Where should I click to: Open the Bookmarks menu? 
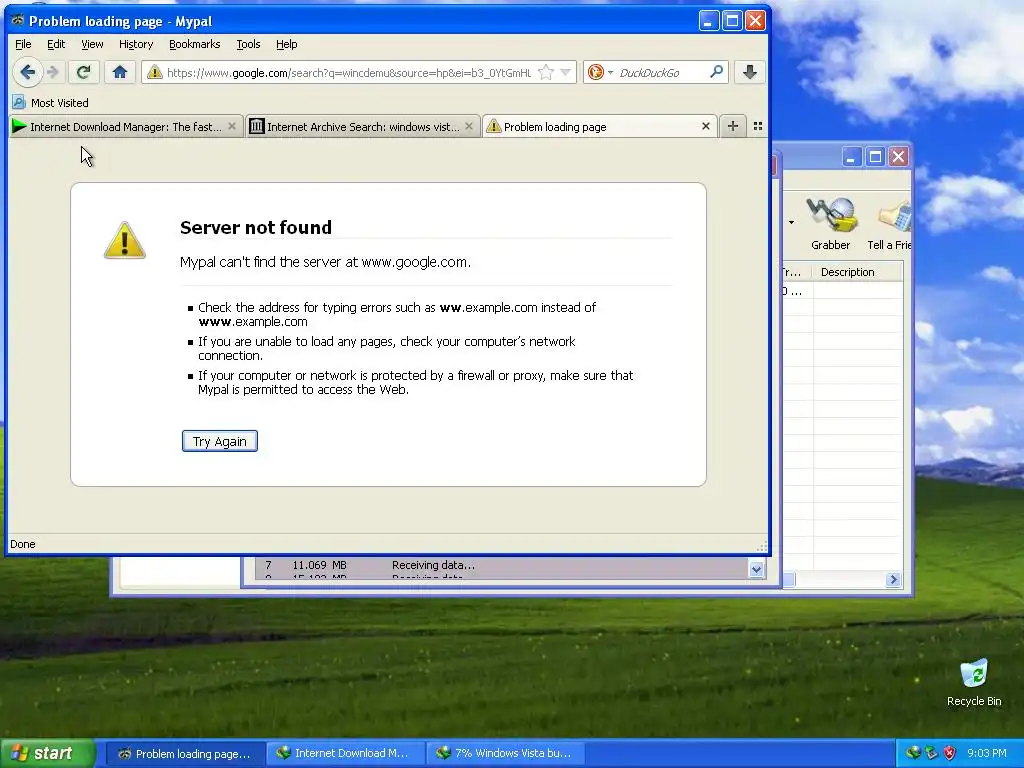(x=195, y=44)
